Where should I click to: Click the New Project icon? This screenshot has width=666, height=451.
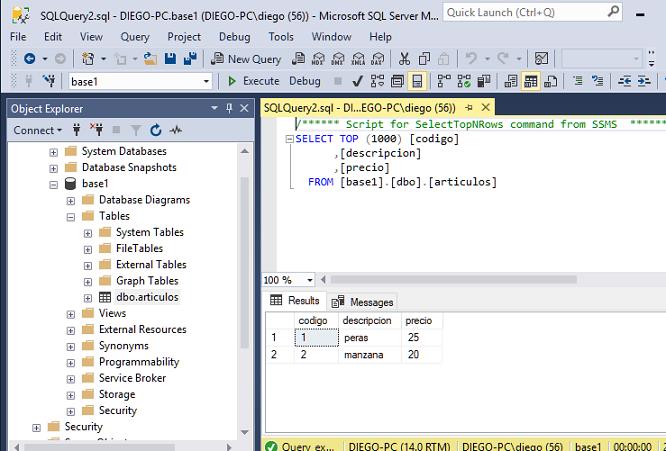[88, 59]
